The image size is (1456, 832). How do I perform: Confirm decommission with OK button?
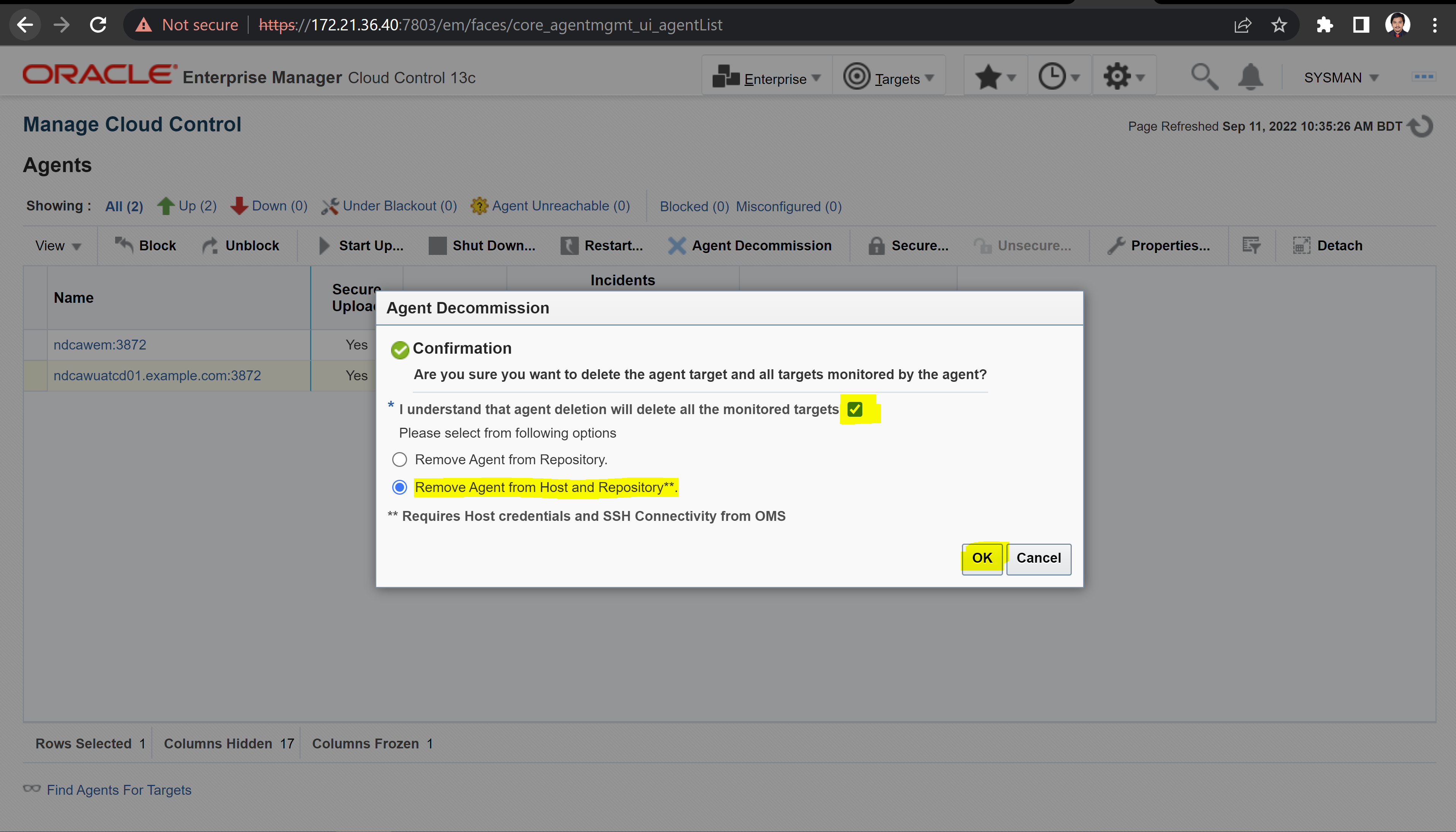click(982, 558)
